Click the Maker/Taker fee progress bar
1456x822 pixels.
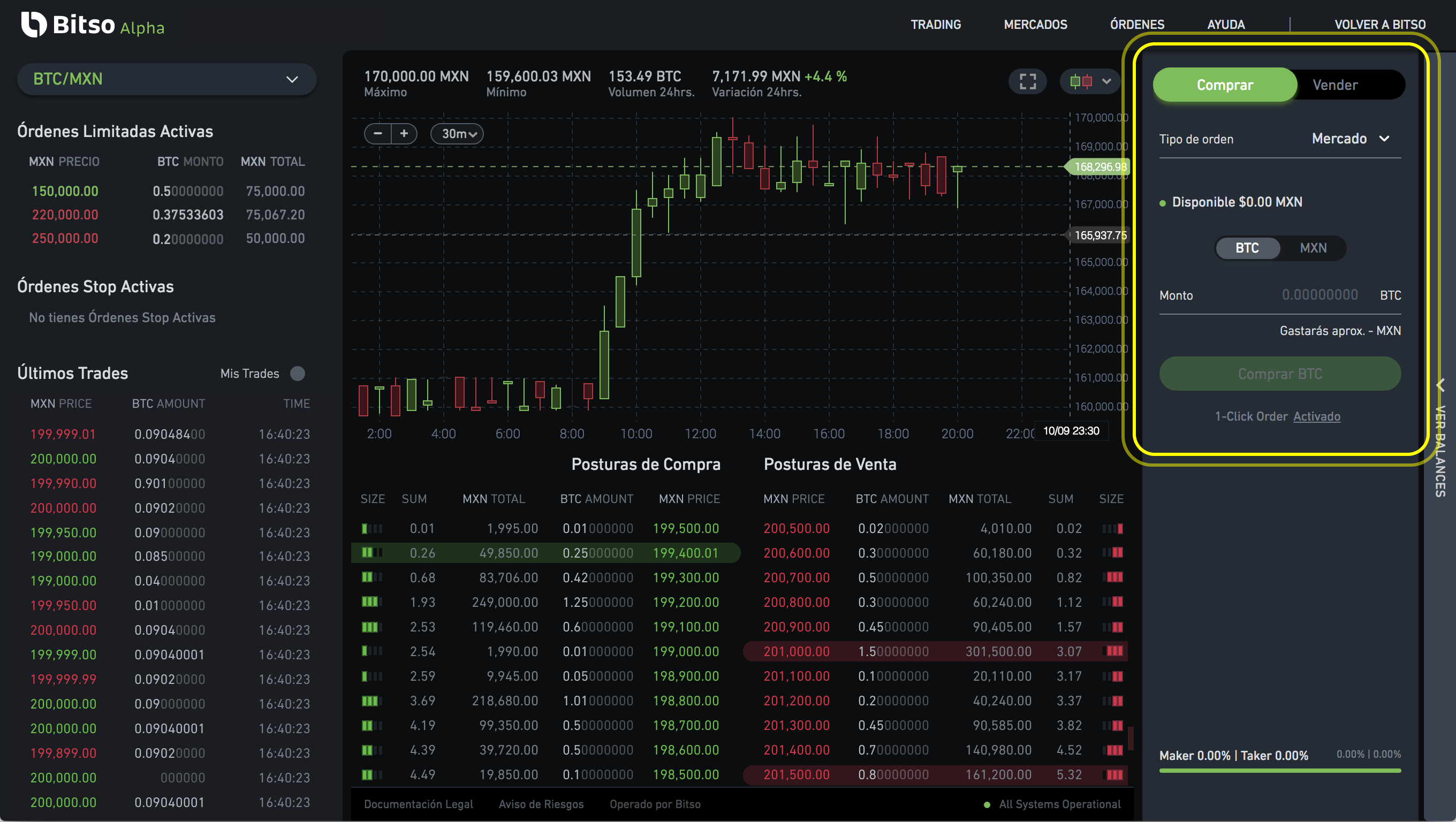(x=1280, y=770)
